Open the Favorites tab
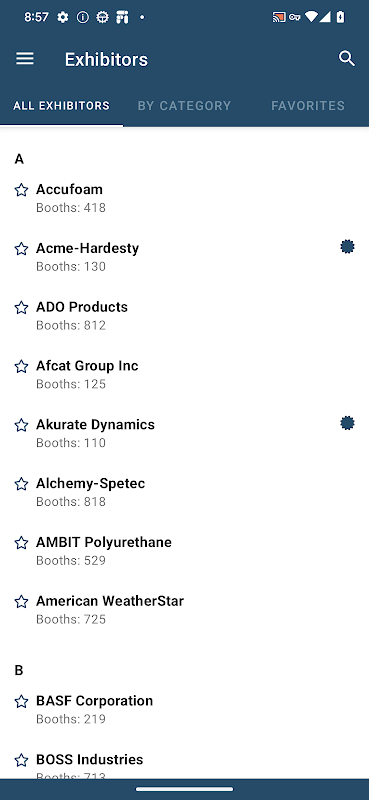Viewport: 369px width, 800px height. (308, 106)
